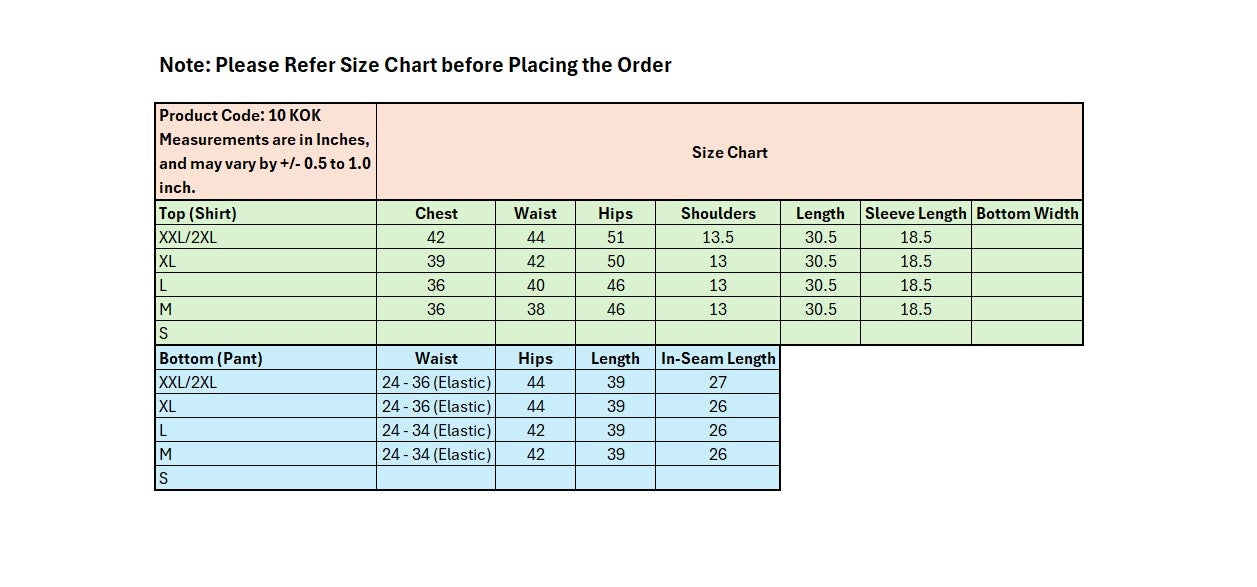Click the 'Bottom Width' column header
Image resolution: width=1257 pixels, height=587 pixels.
[x=1027, y=213]
